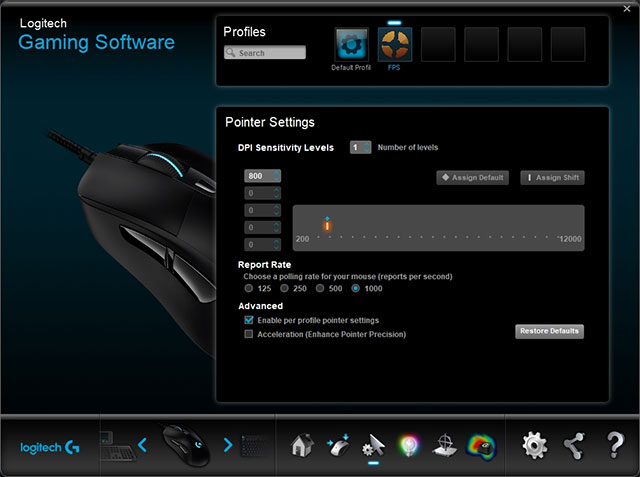Click the Number of levels stepper
The image size is (640, 477).
[x=360, y=147]
